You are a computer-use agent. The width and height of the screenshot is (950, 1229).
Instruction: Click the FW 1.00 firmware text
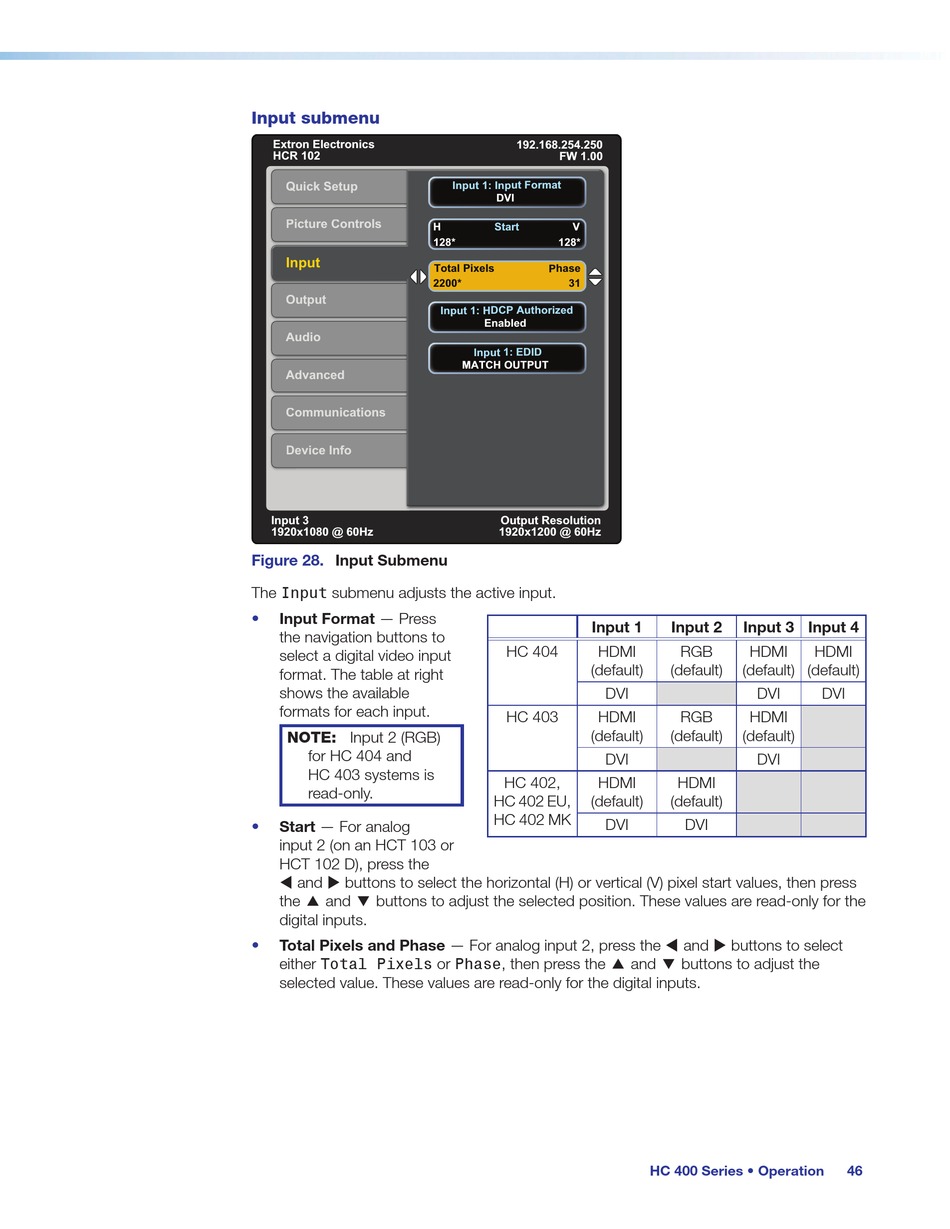click(x=580, y=157)
